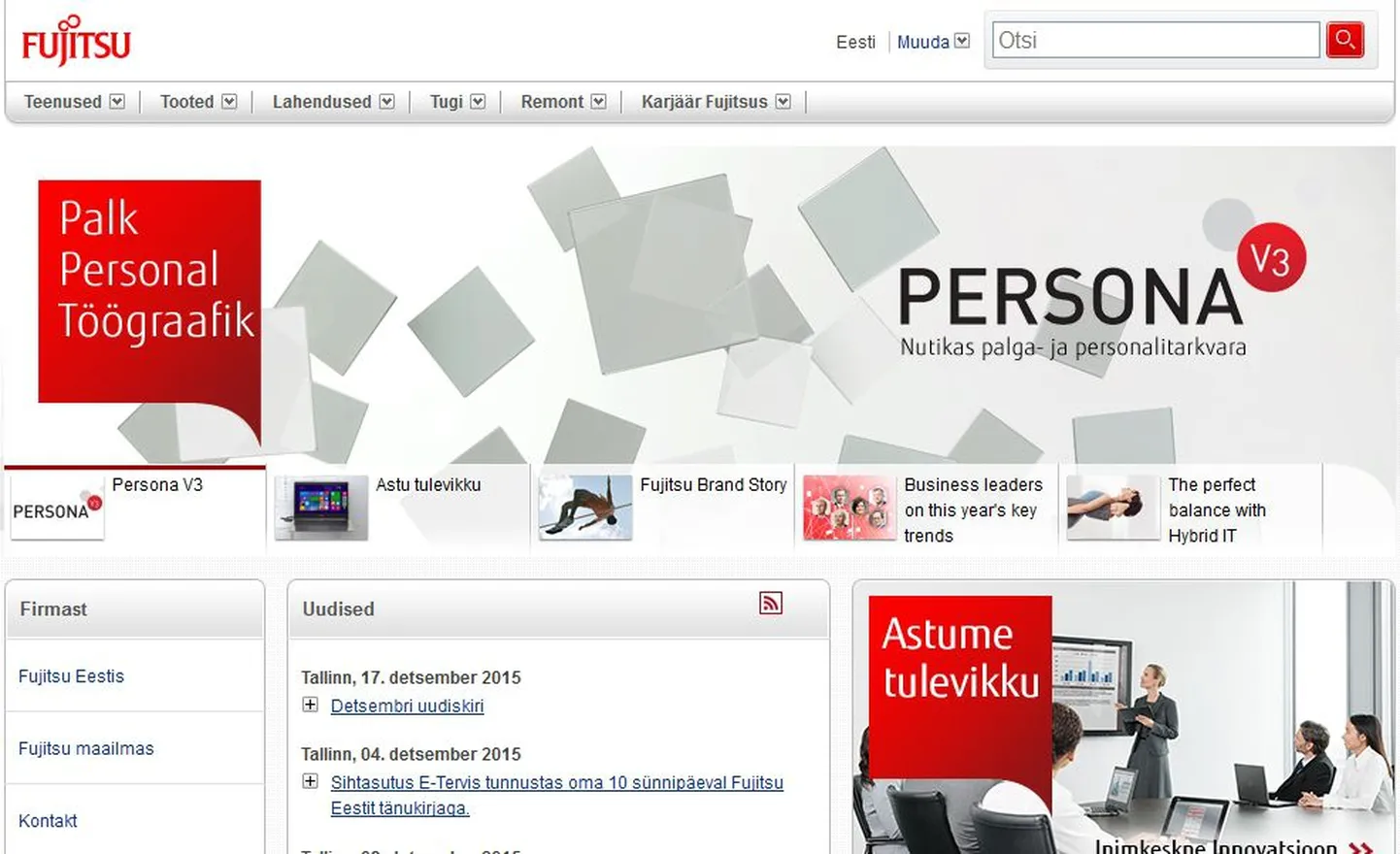This screenshot has width=1400, height=854.
Task: Expand the Sihtasutus E-Tervis news item
Action: tap(310, 781)
